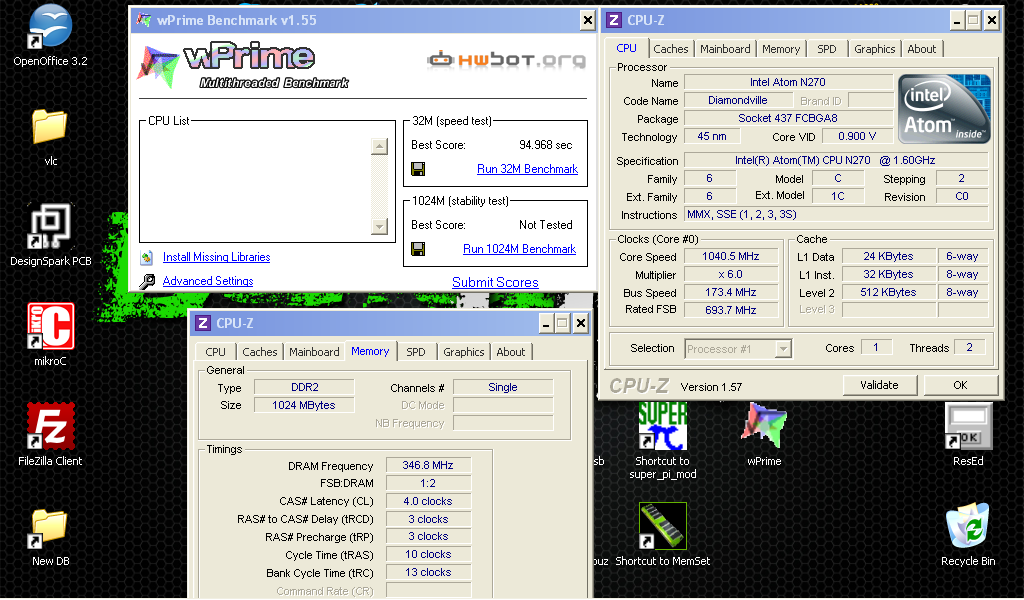The width and height of the screenshot is (1024, 600).
Task: Click the Package value Socket 437 FCBGA8
Action: (x=788, y=118)
